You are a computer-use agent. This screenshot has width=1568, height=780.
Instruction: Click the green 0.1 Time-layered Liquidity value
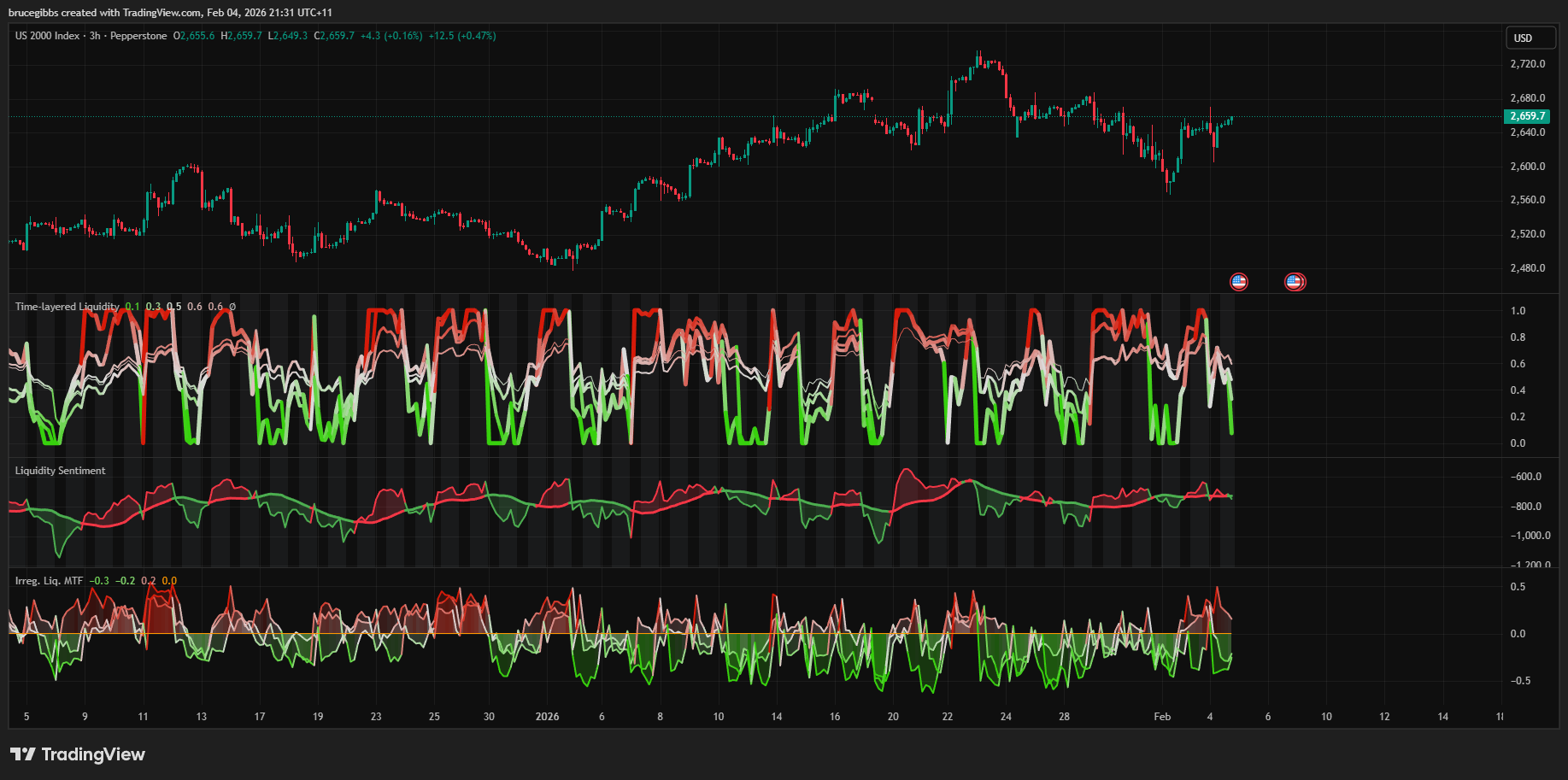tap(132, 307)
